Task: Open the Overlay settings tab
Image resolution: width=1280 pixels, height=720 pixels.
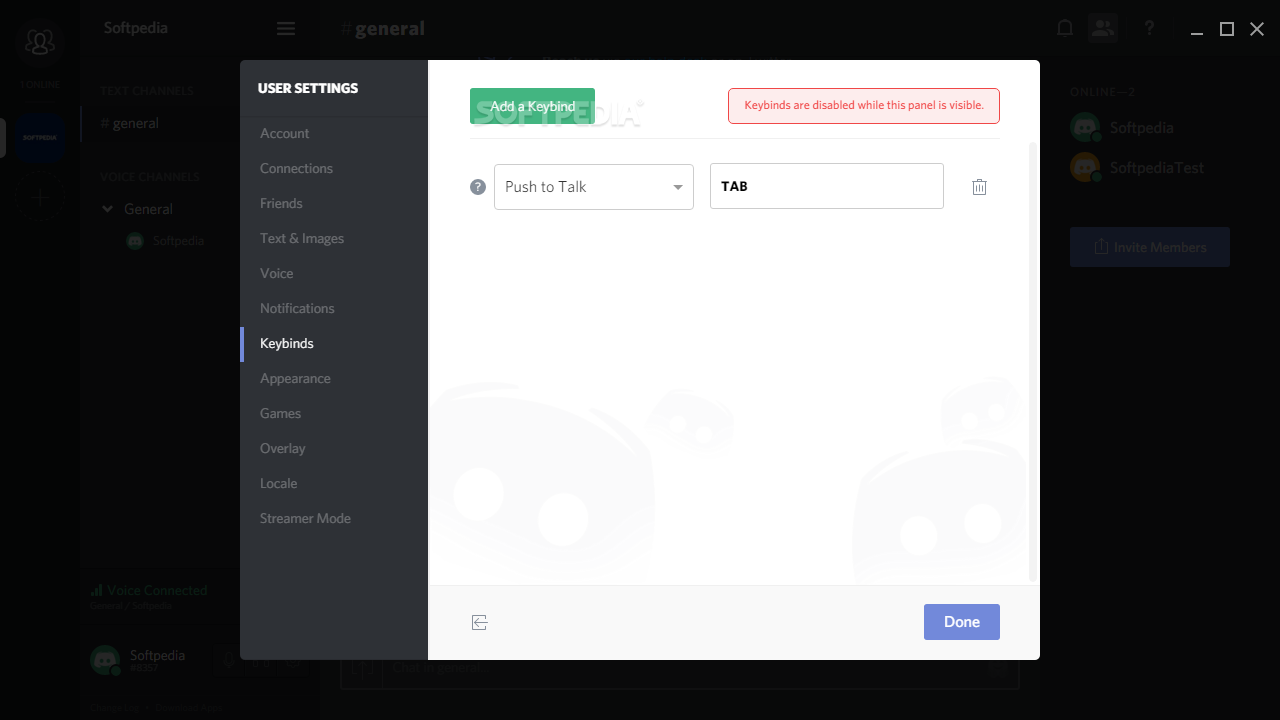Action: (334, 448)
